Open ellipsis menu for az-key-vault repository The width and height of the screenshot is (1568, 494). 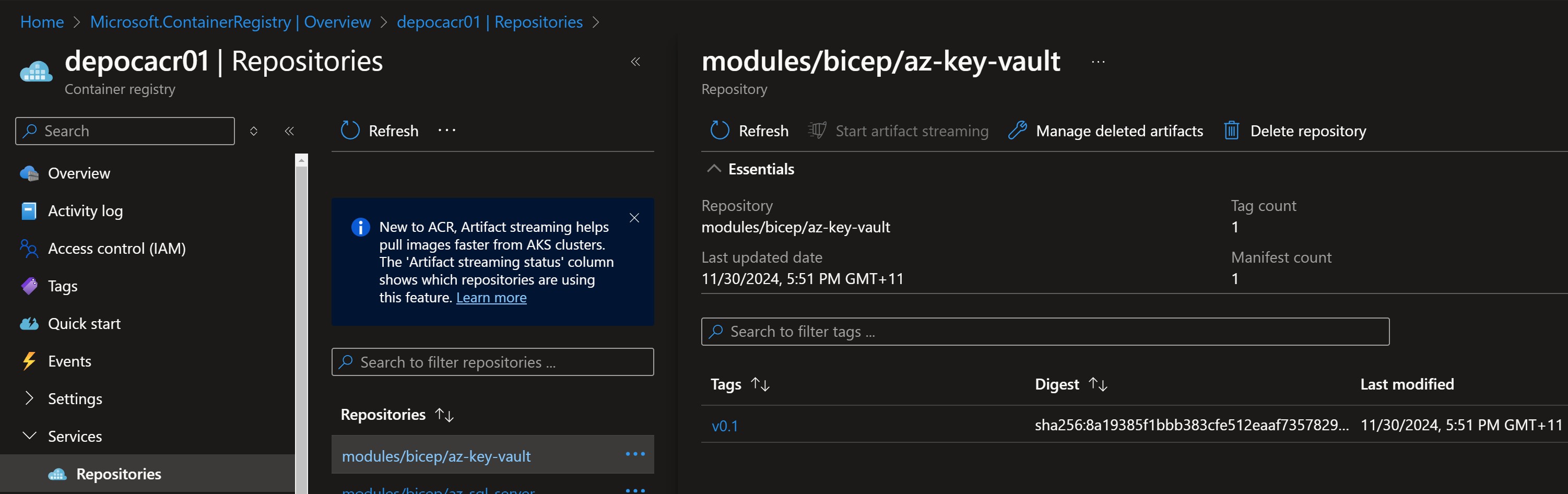click(635, 454)
